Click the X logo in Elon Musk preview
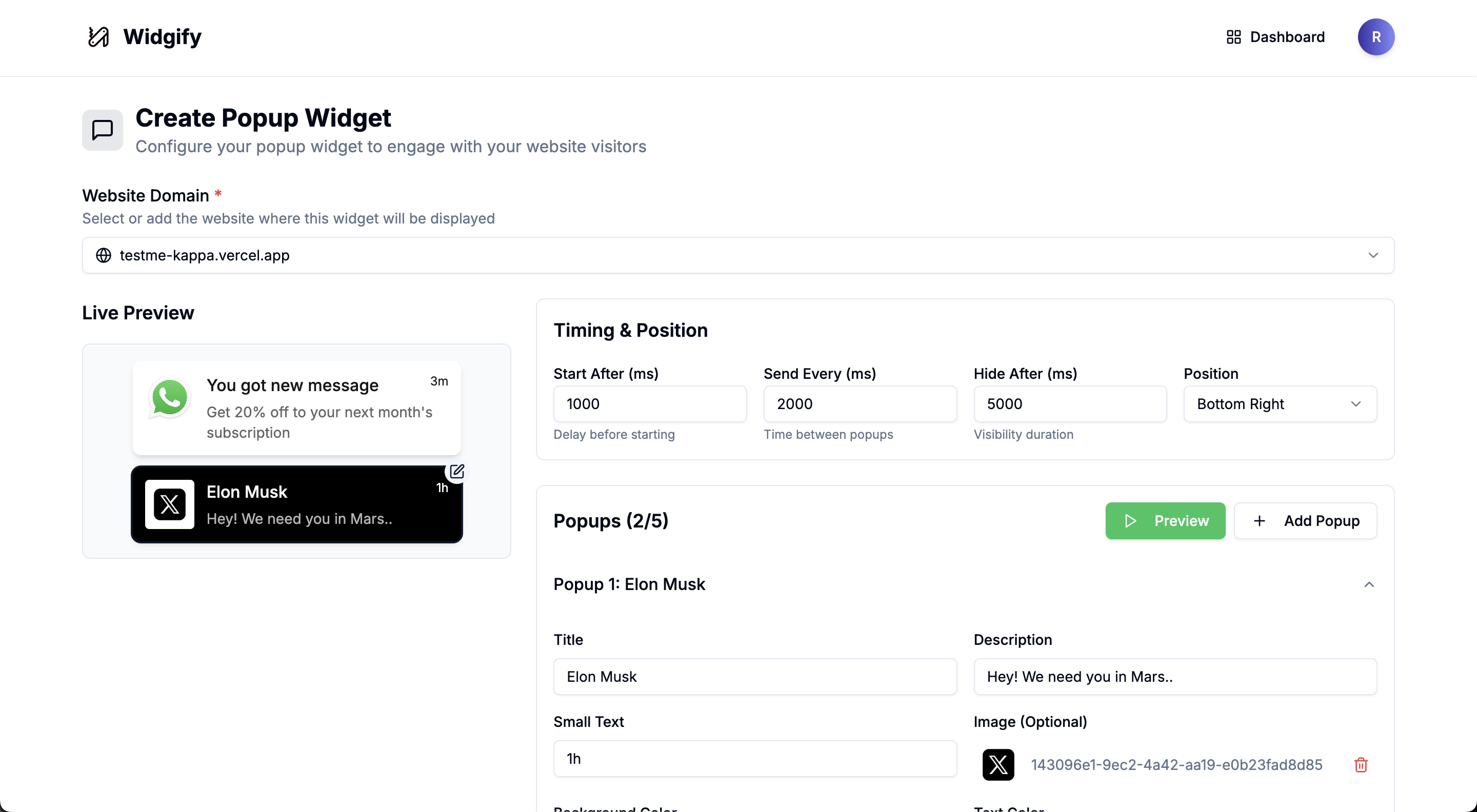This screenshot has height=812, width=1477. [x=170, y=504]
